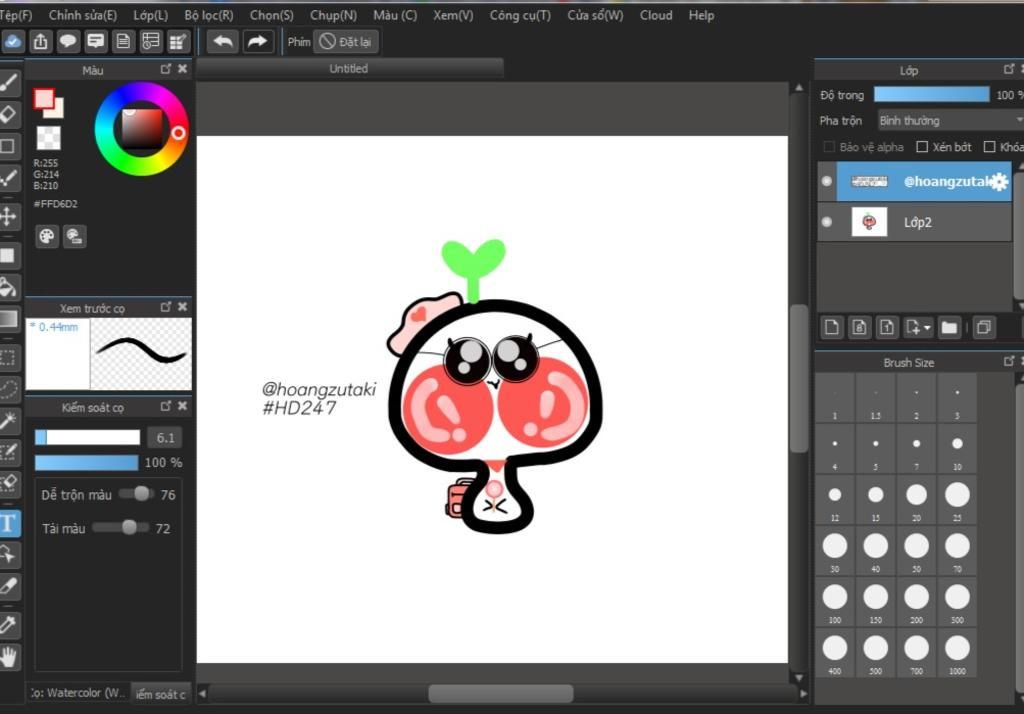This screenshot has height=714, width=1024.
Task: Click the speech bubble icon in toolbar
Action: click(68, 42)
